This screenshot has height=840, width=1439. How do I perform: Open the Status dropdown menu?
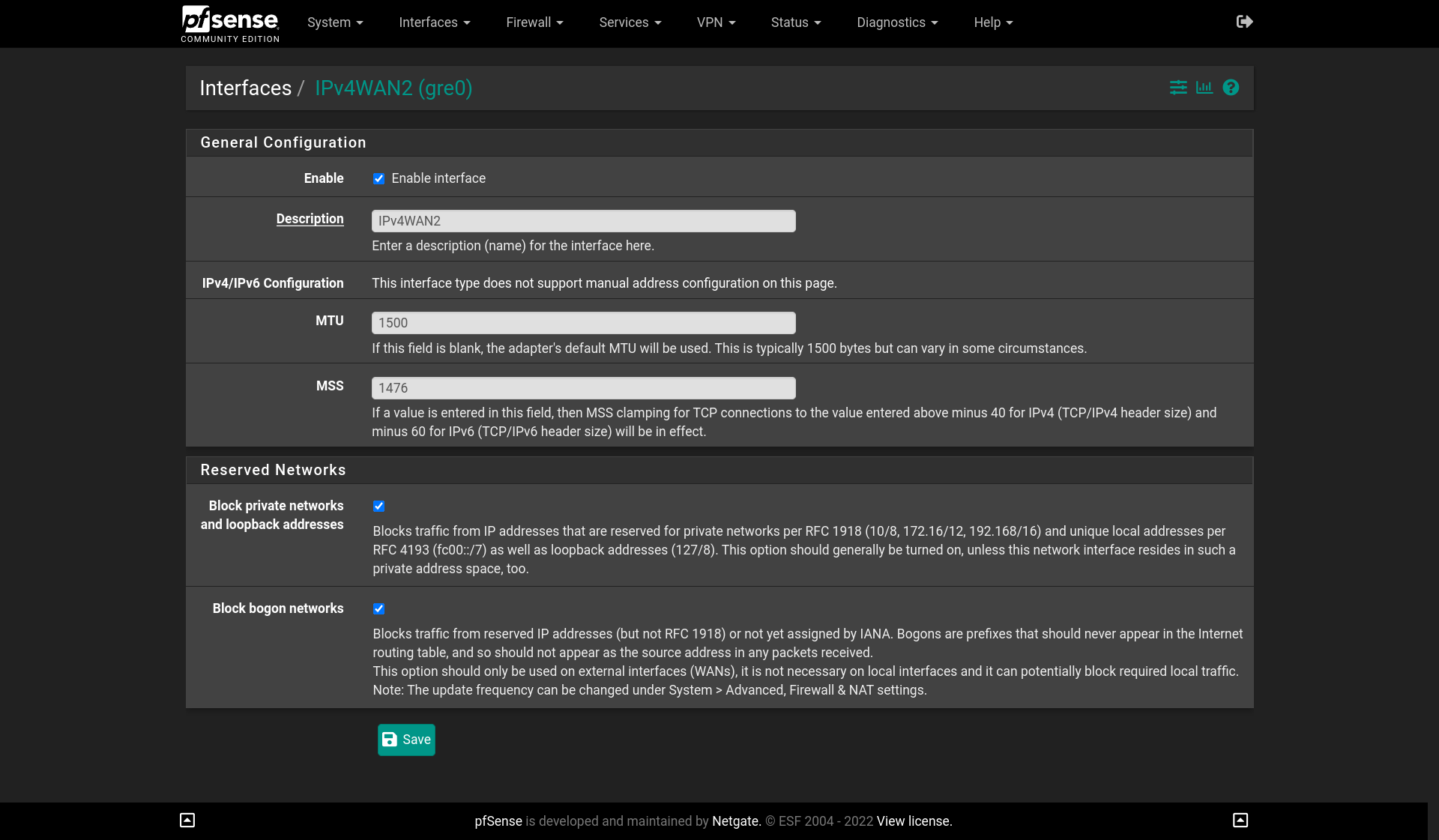796,22
